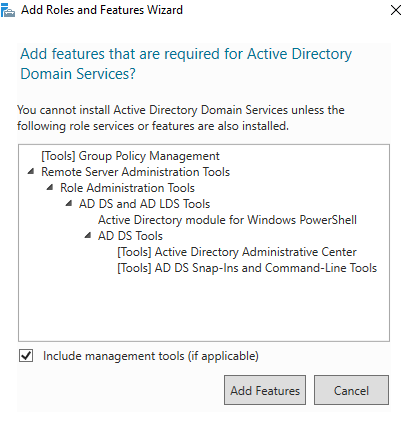
Task: Select [Tools] Active Directory Administrative Center
Action: coord(237,252)
